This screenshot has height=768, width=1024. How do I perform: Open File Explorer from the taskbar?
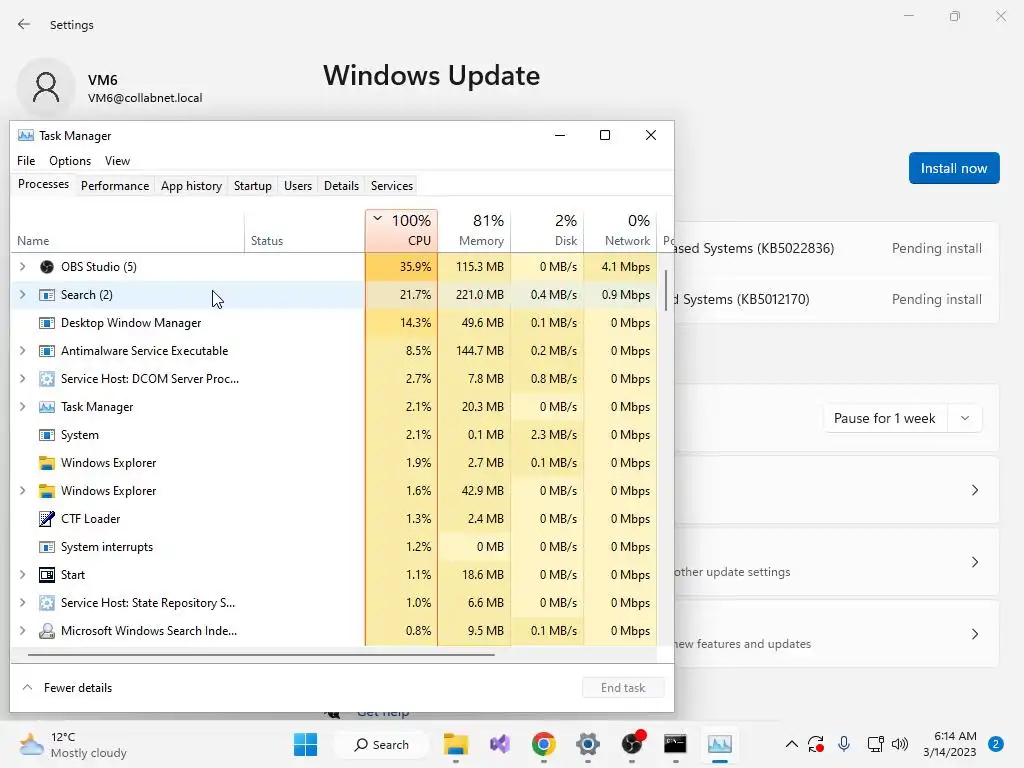[456, 744]
